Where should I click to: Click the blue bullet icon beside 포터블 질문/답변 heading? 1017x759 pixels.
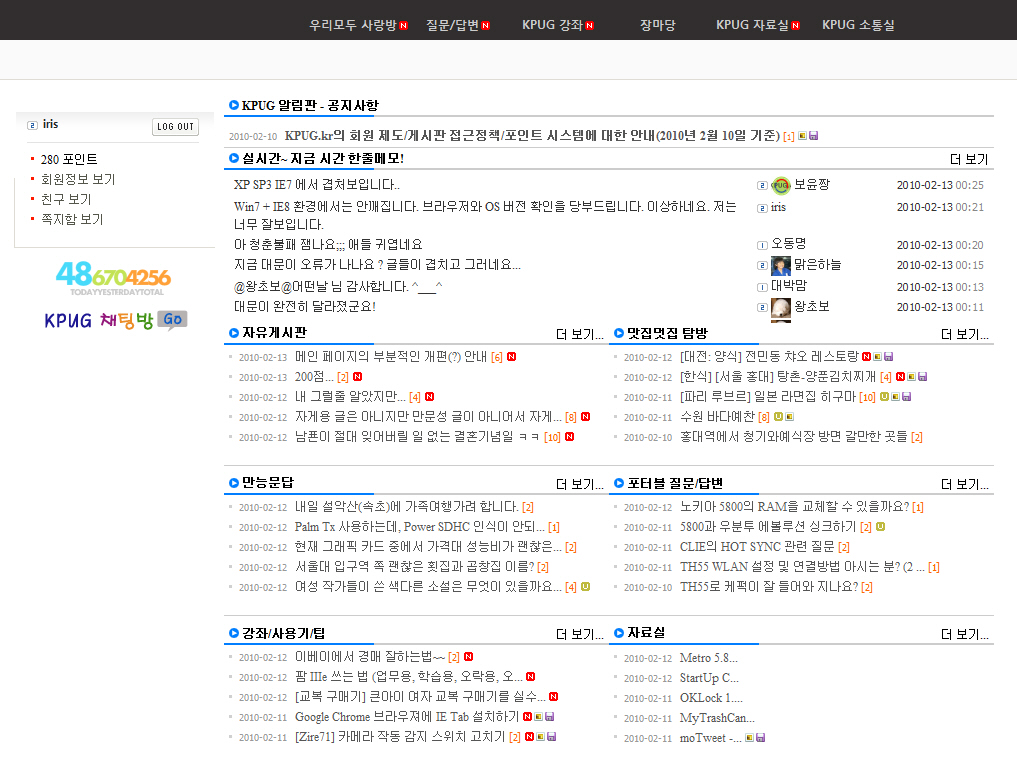coord(619,483)
